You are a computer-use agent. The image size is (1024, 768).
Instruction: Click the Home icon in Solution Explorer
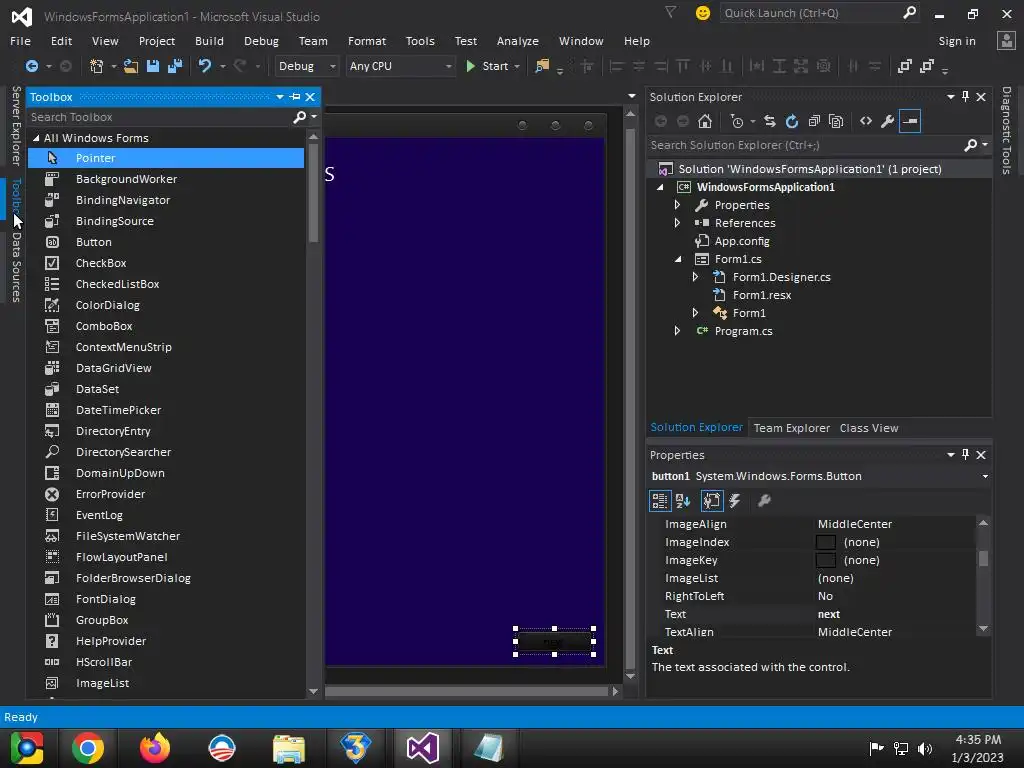click(x=705, y=121)
